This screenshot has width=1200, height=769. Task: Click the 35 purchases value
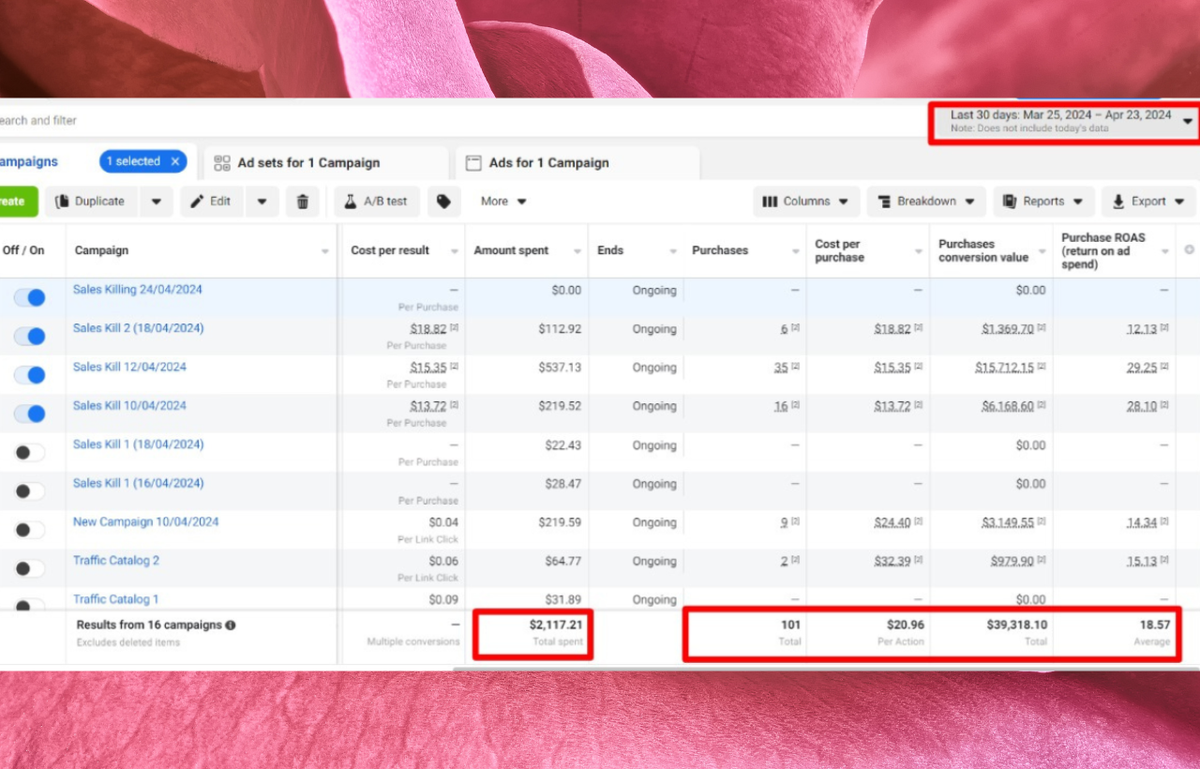pos(781,368)
